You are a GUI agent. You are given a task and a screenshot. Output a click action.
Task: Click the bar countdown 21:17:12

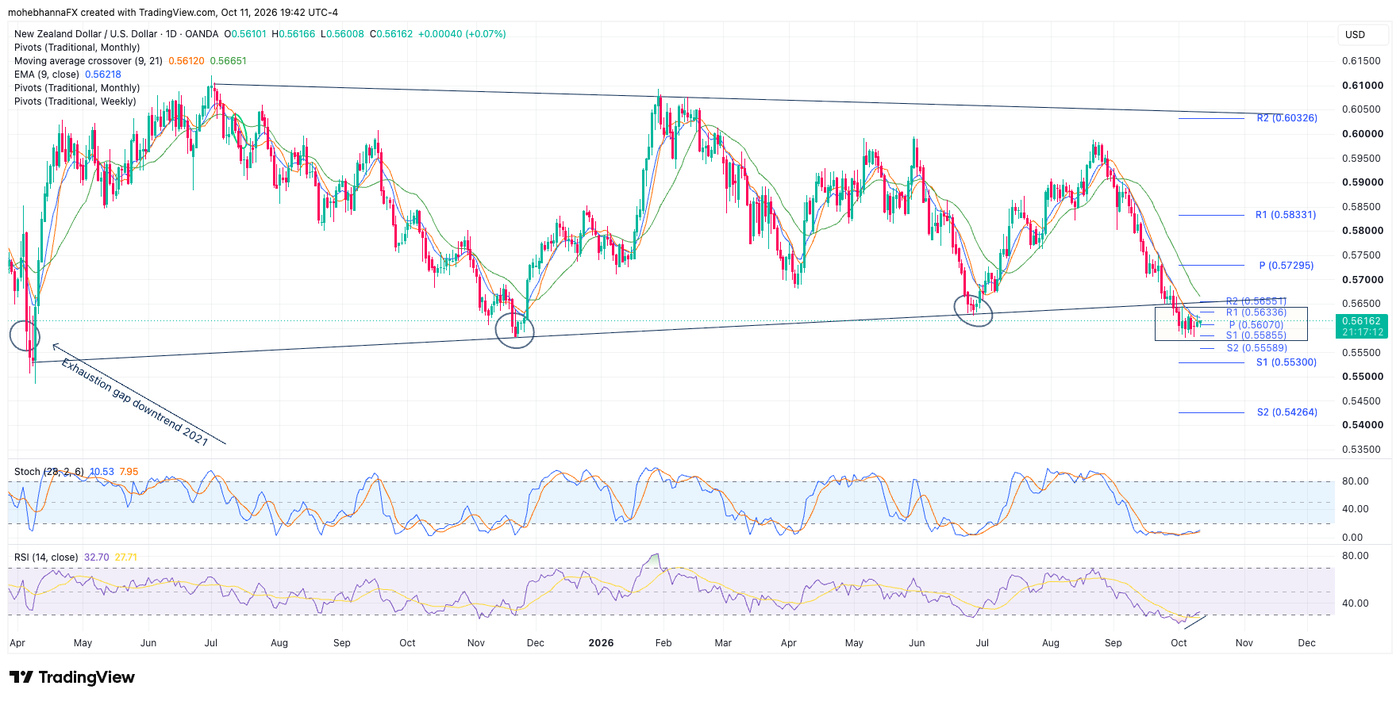tap(1364, 332)
